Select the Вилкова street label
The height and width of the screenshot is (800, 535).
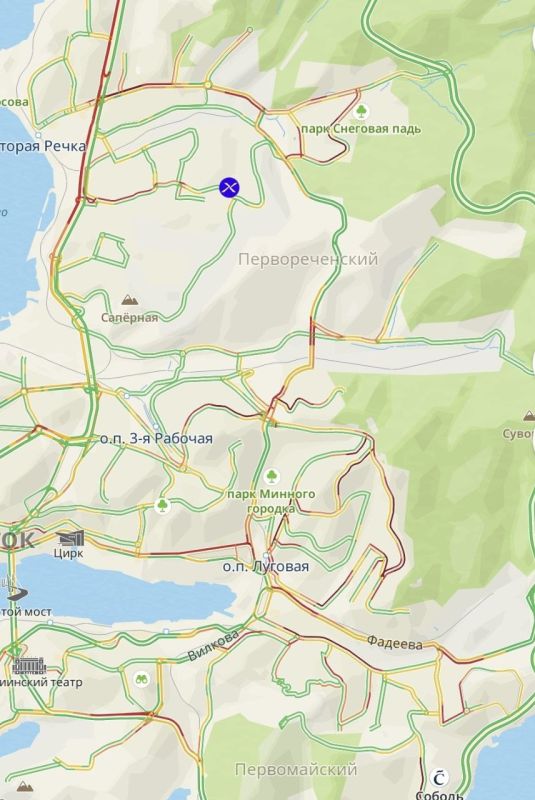coord(213,645)
